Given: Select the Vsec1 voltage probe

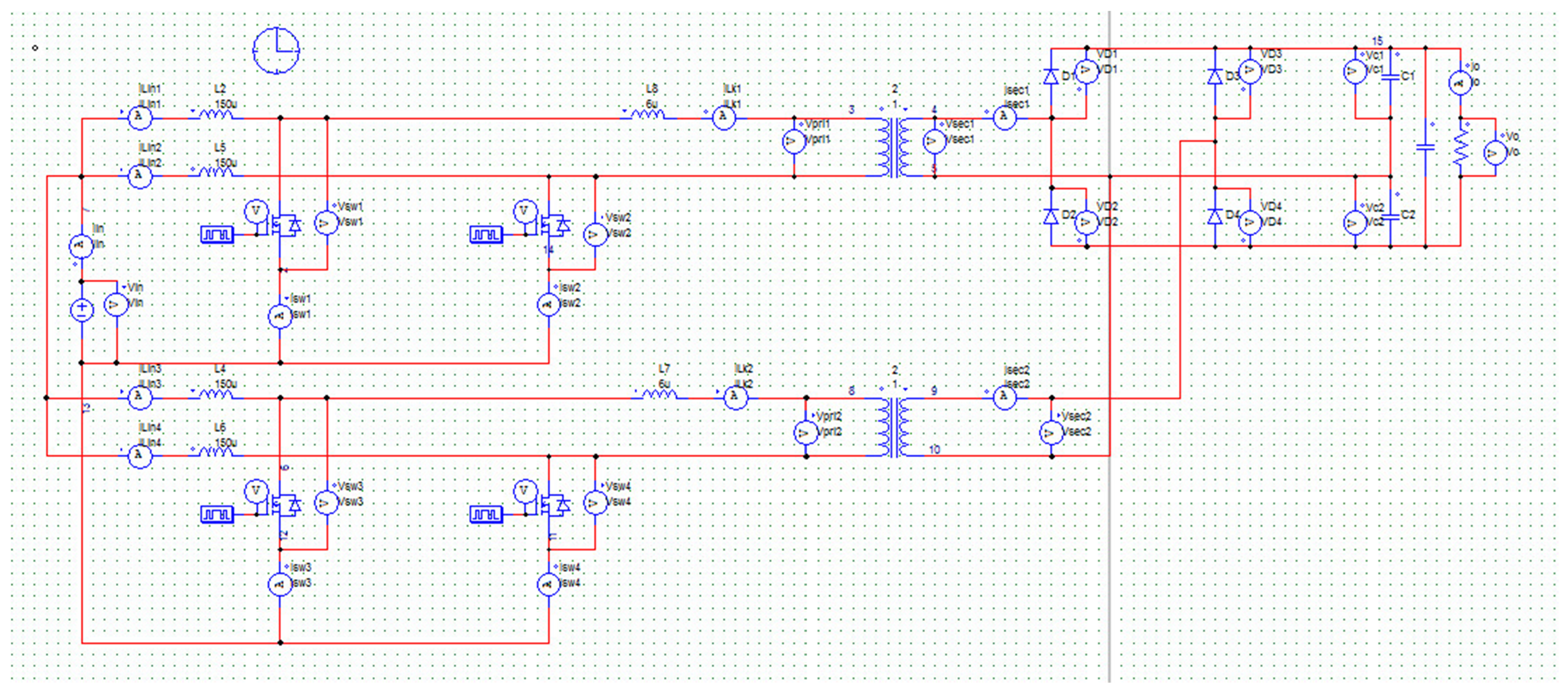Looking at the screenshot, I should coord(934,142).
